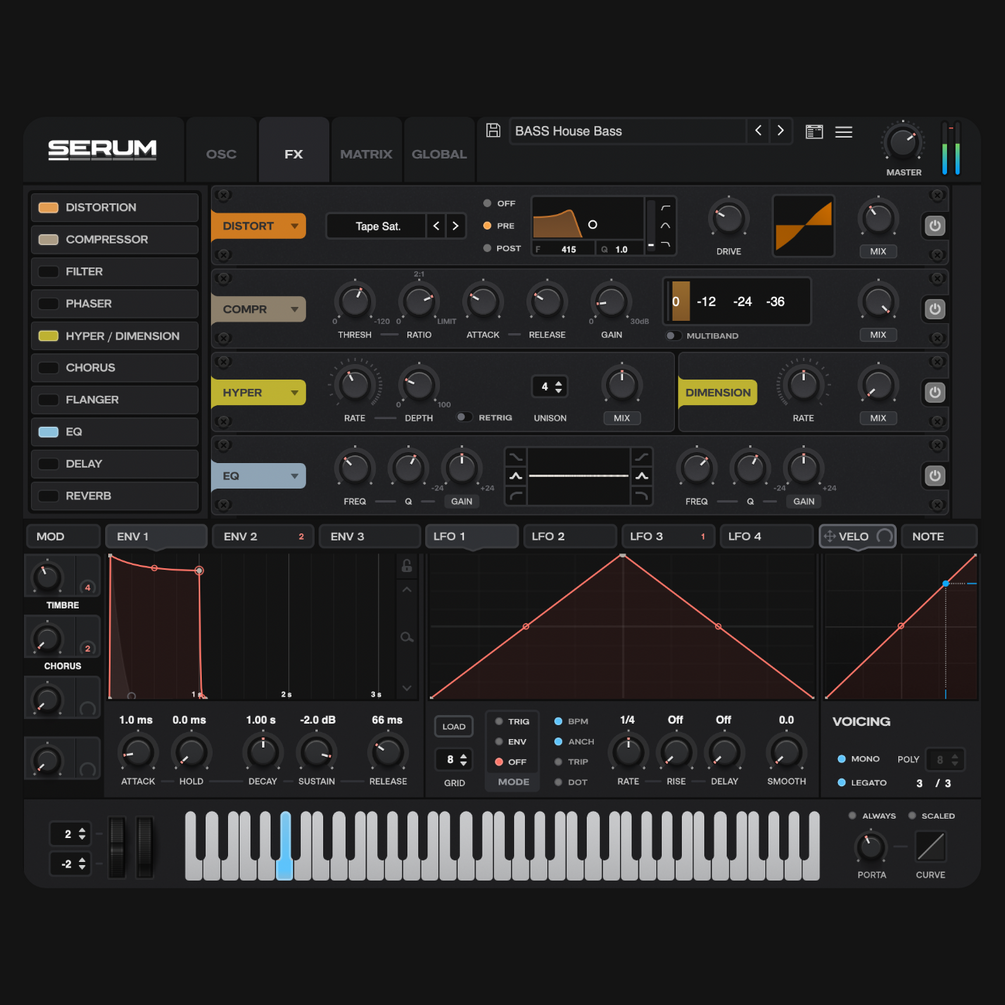Set LFO mode to ENV
This screenshot has height=1005, width=1005.
coord(510,742)
